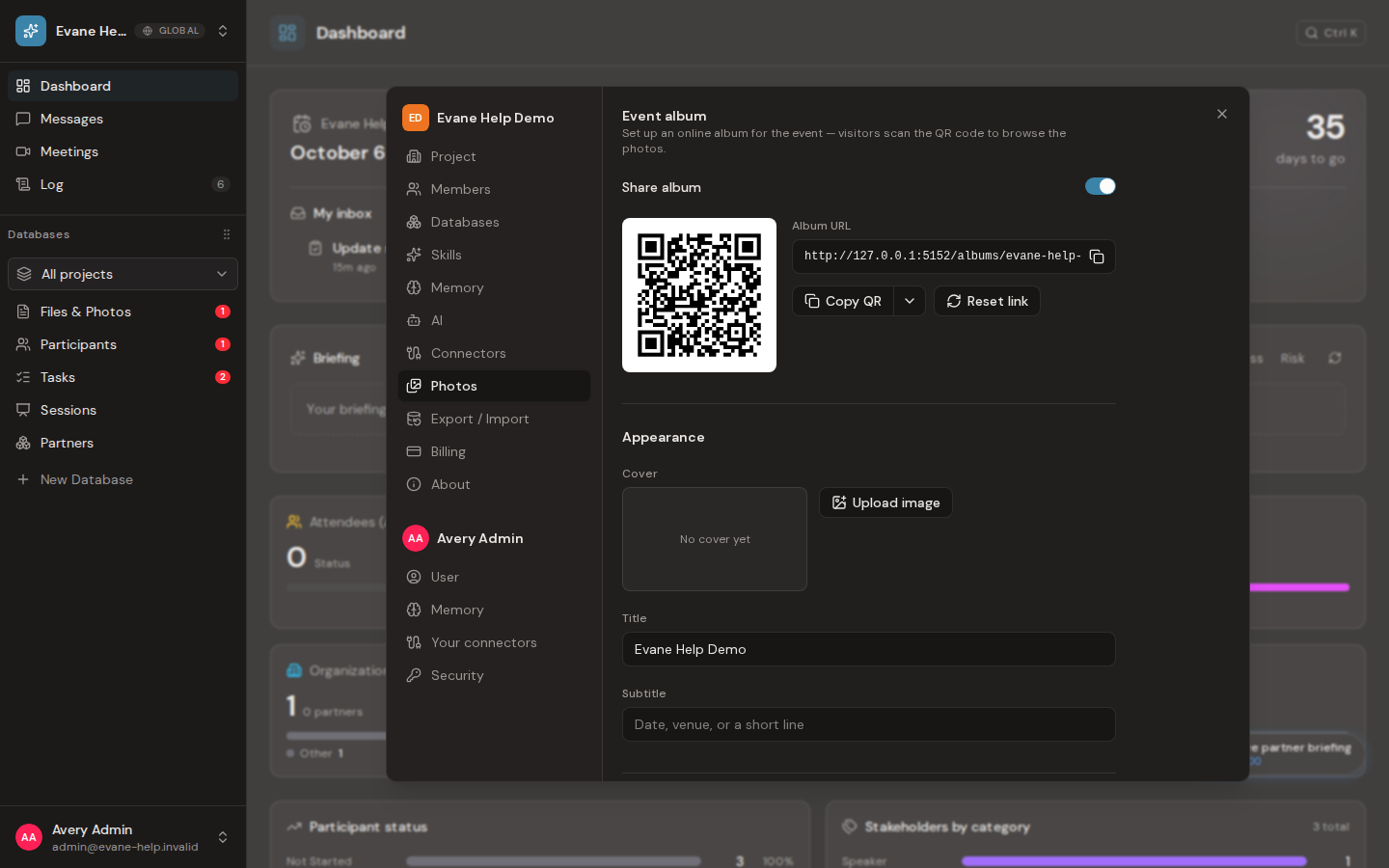Open the Participants database
The image size is (1389, 868).
click(x=123, y=344)
